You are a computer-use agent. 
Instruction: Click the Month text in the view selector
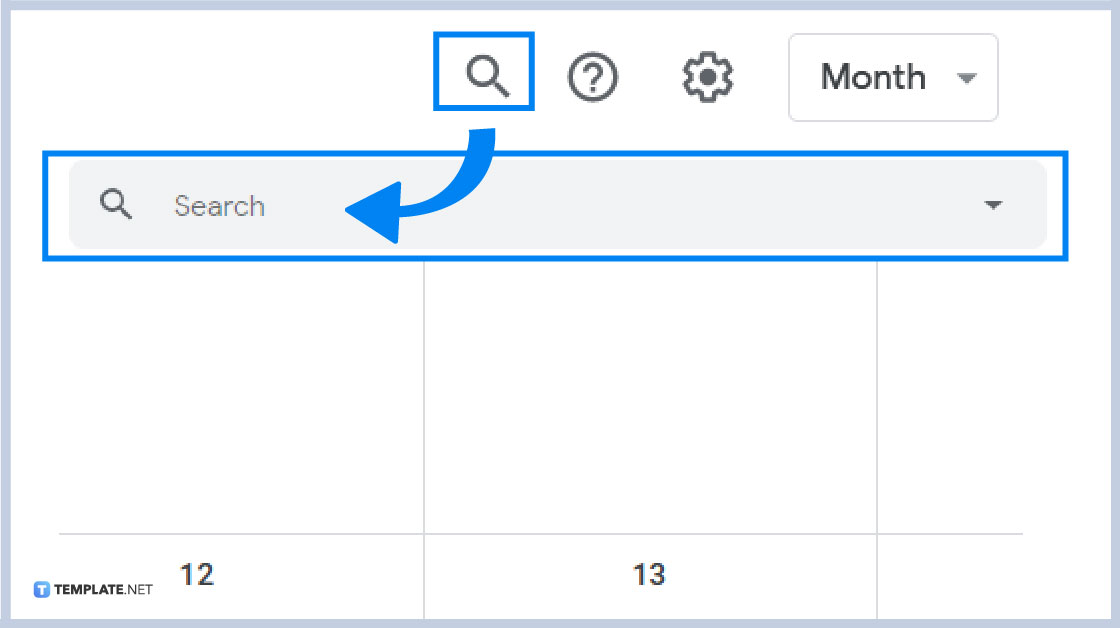872,77
